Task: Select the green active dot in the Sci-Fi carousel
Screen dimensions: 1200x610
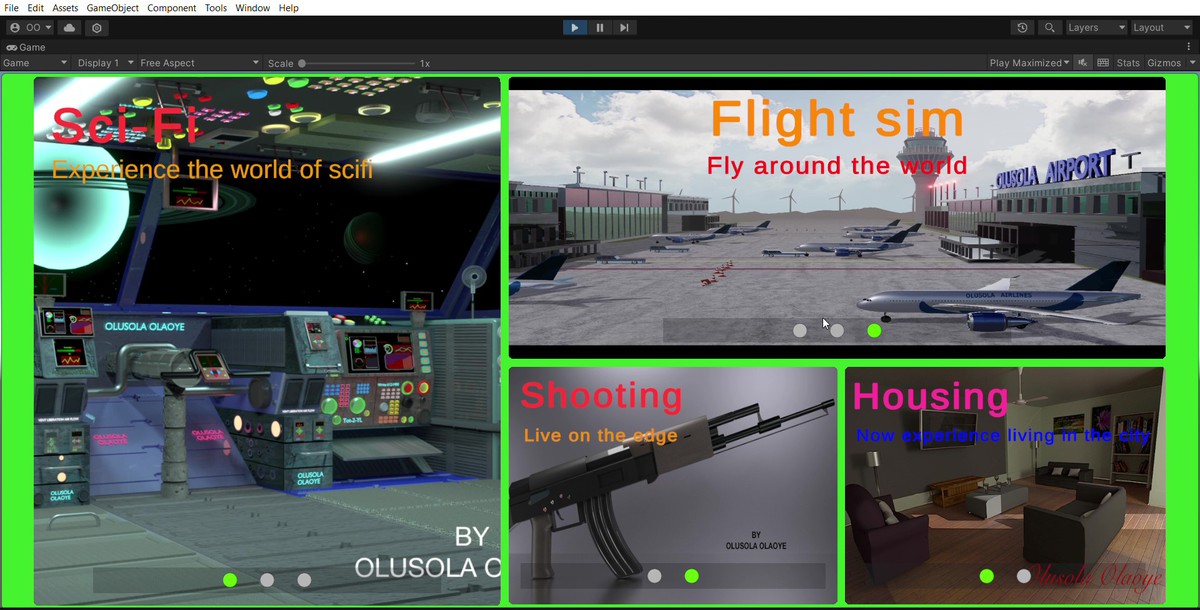Action: (230, 580)
